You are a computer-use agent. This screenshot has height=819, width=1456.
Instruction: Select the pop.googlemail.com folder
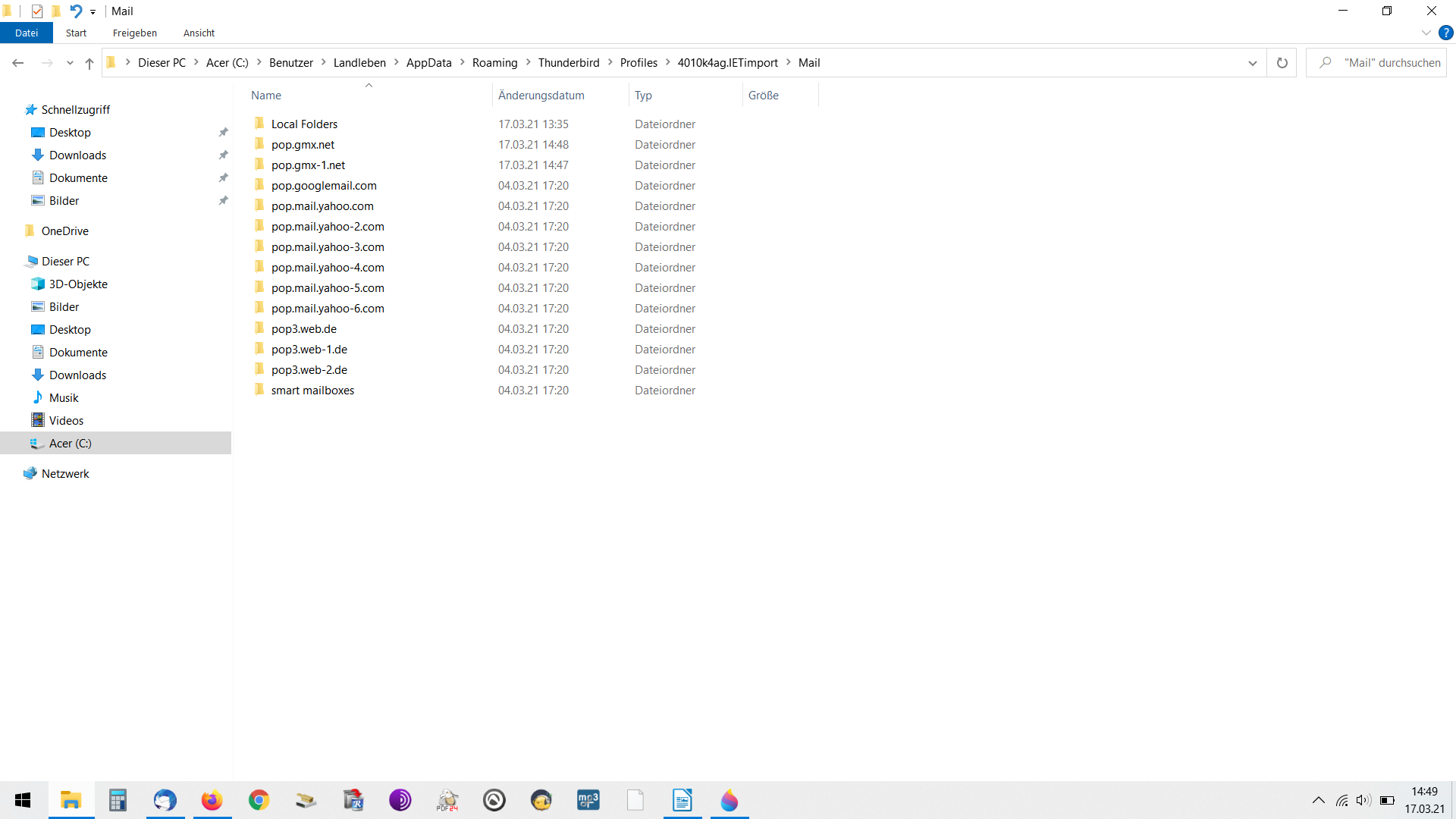click(x=324, y=186)
